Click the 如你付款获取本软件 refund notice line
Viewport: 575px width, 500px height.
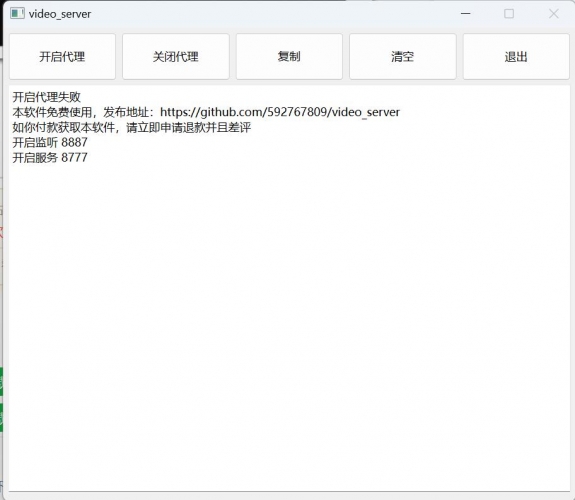tap(132, 127)
